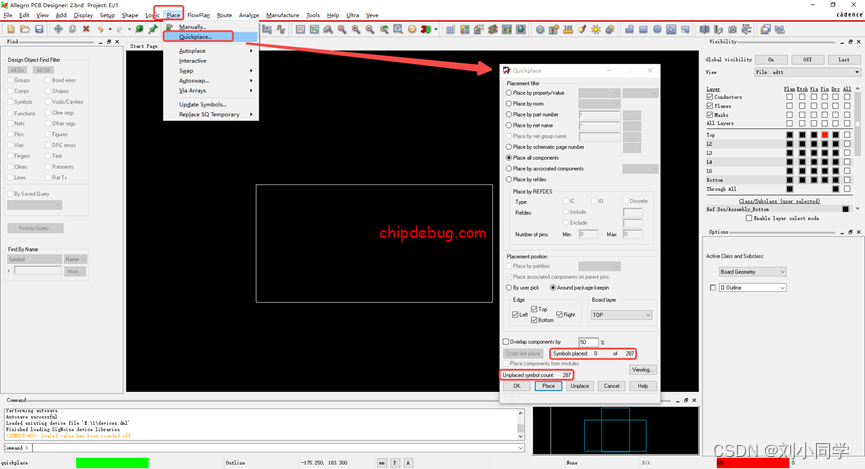This screenshot has width=865, height=469.
Task: Click the Command input field
Action: [x=270, y=448]
